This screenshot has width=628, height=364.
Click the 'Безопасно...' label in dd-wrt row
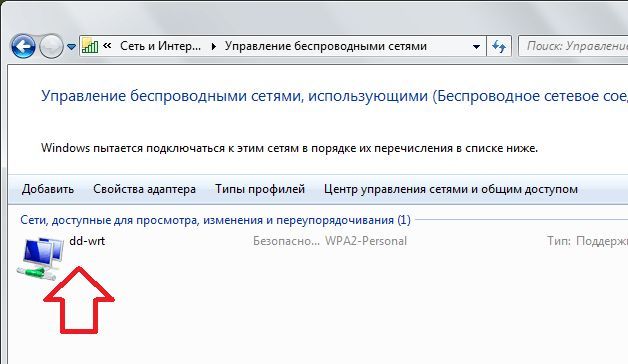click(286, 241)
